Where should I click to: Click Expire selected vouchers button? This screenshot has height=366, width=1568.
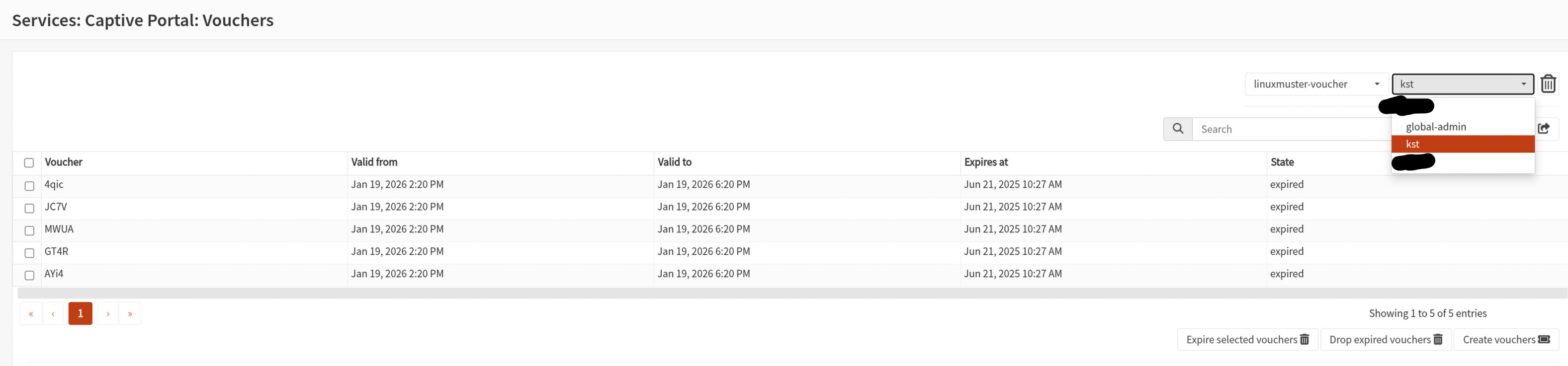click(1247, 339)
